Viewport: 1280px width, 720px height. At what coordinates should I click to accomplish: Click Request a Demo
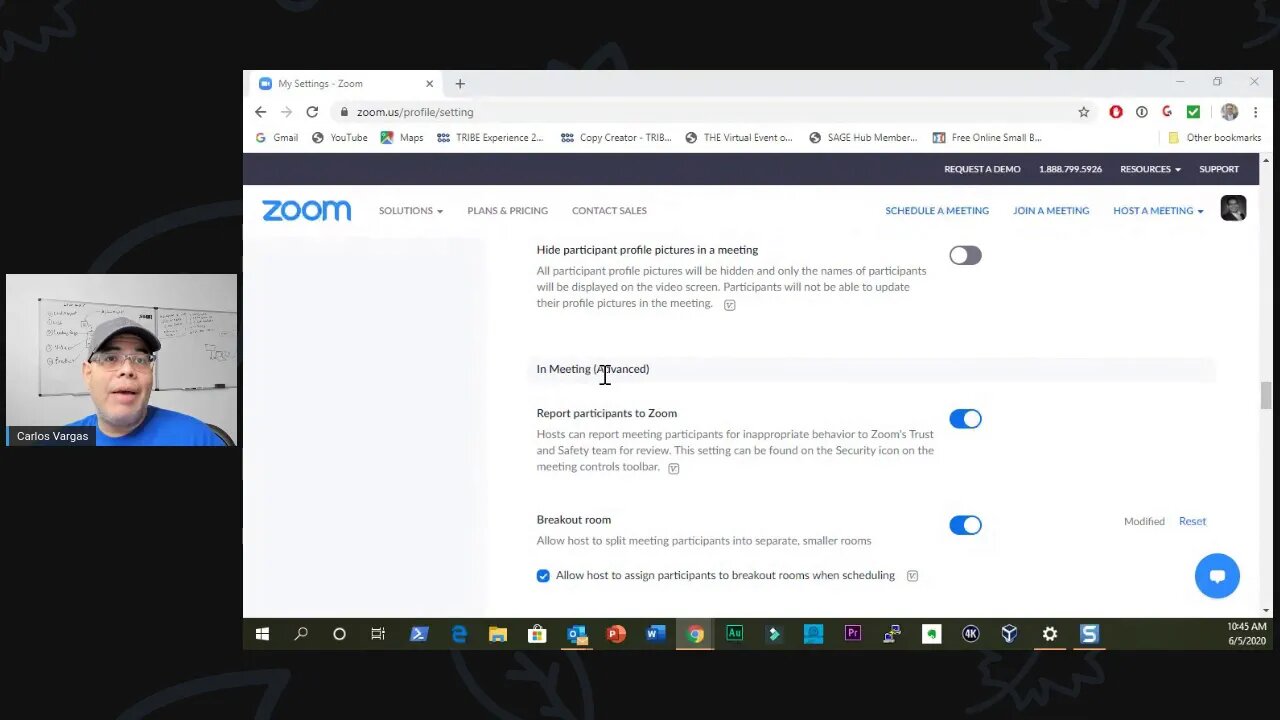pos(982,169)
